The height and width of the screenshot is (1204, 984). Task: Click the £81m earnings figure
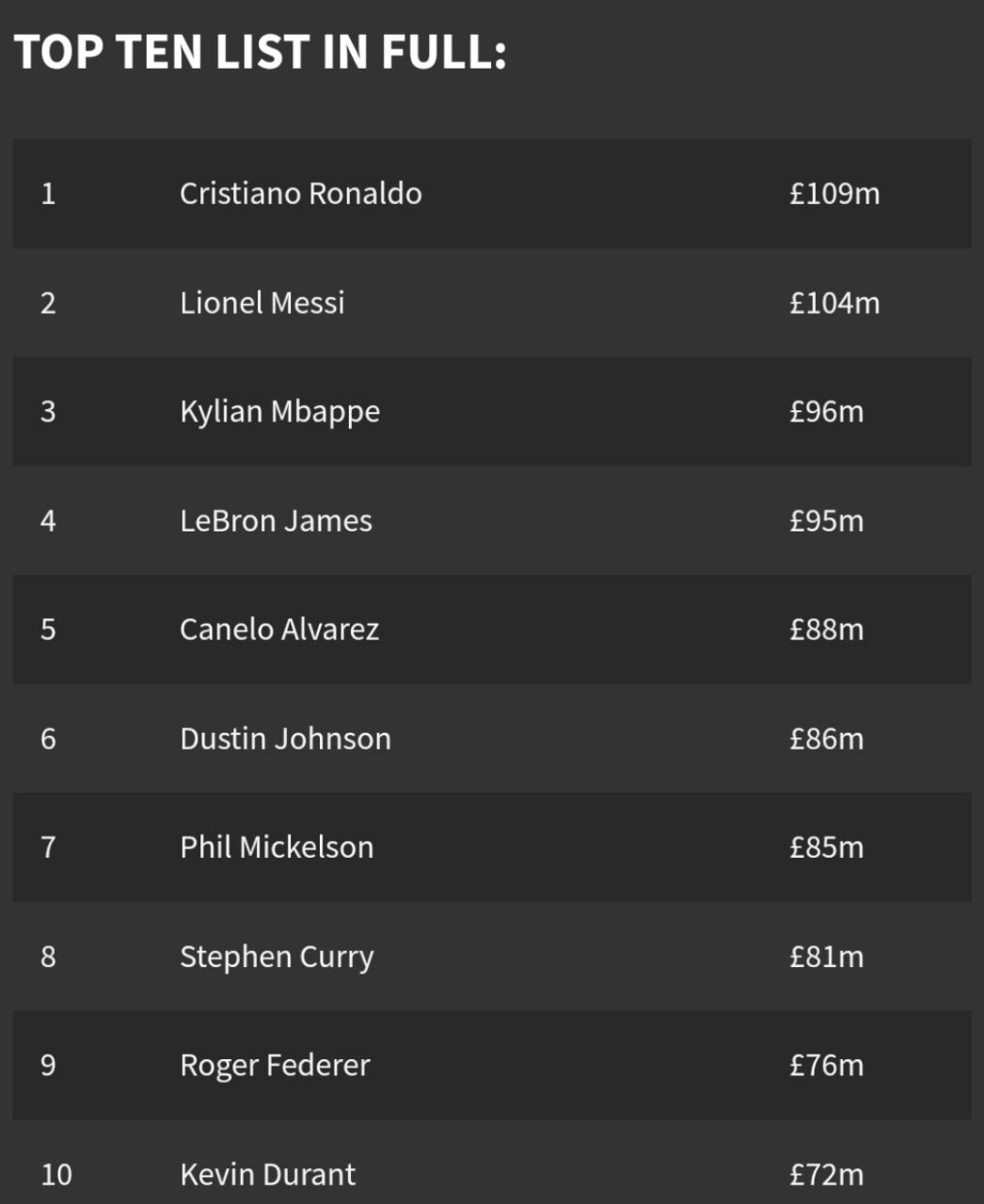pyautogui.click(x=826, y=957)
